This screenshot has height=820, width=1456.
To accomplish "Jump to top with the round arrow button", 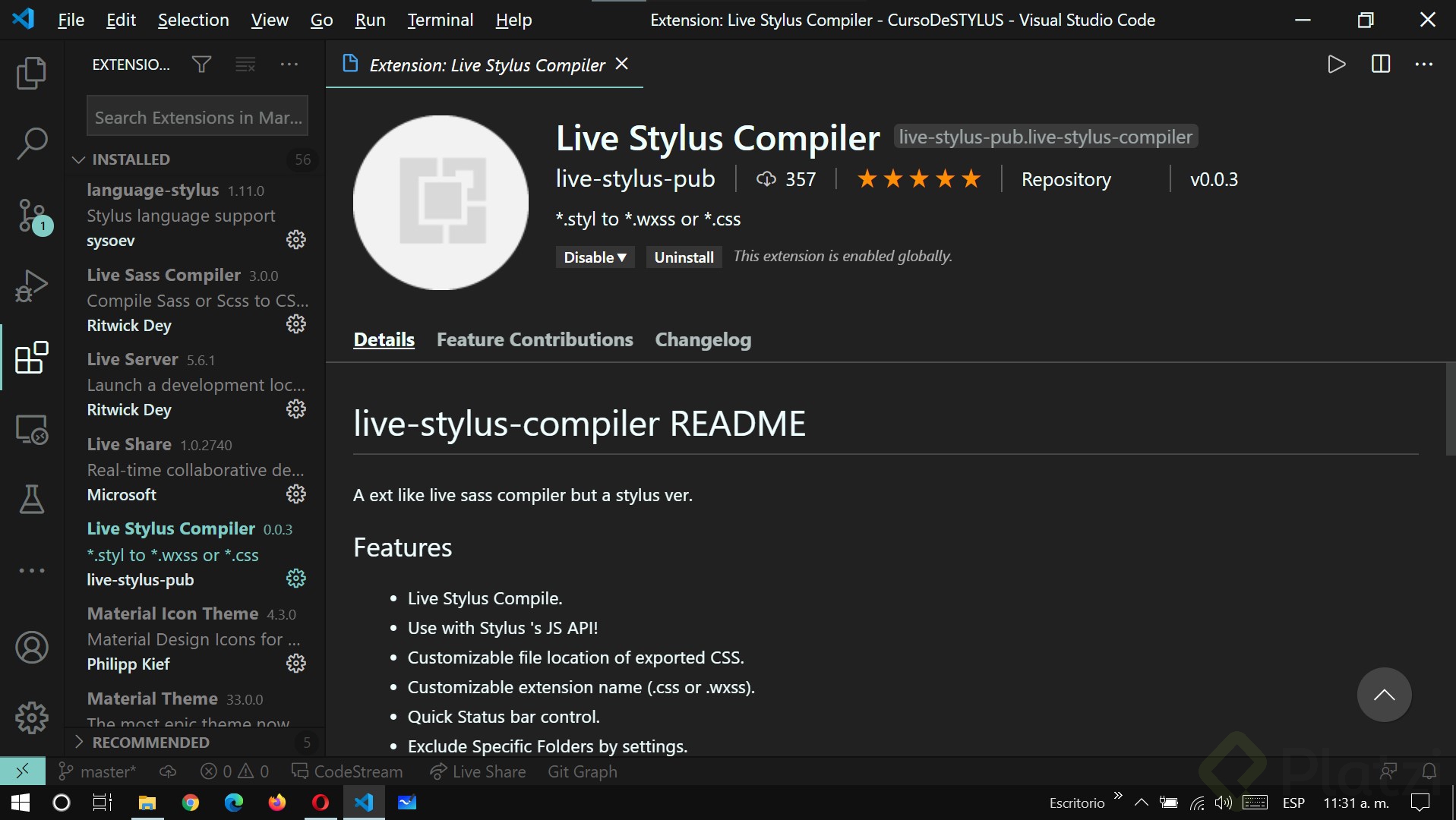I will 1384,695.
